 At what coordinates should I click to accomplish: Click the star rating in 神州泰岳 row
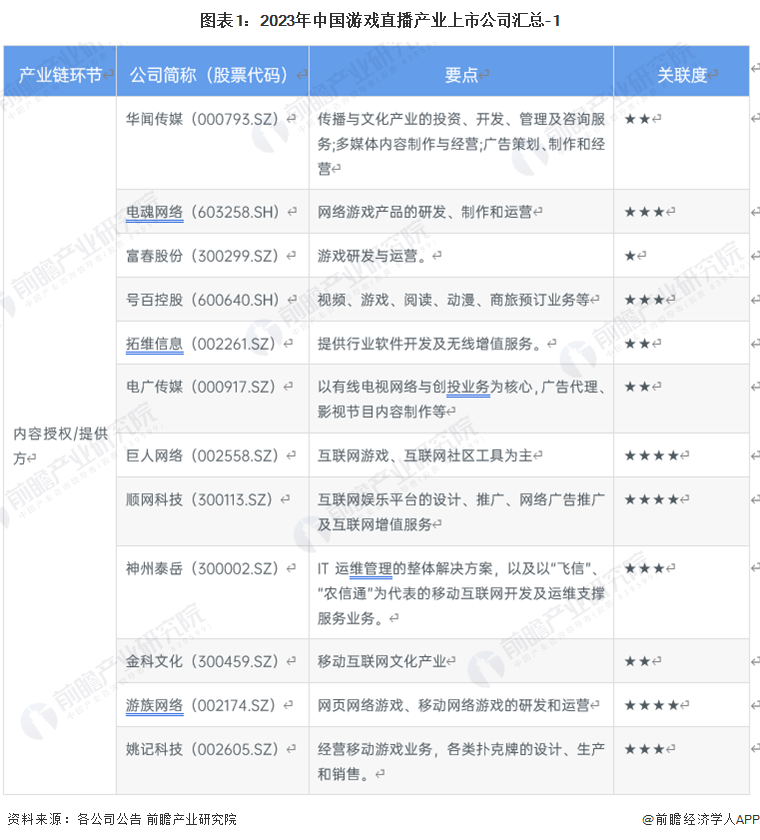point(644,568)
